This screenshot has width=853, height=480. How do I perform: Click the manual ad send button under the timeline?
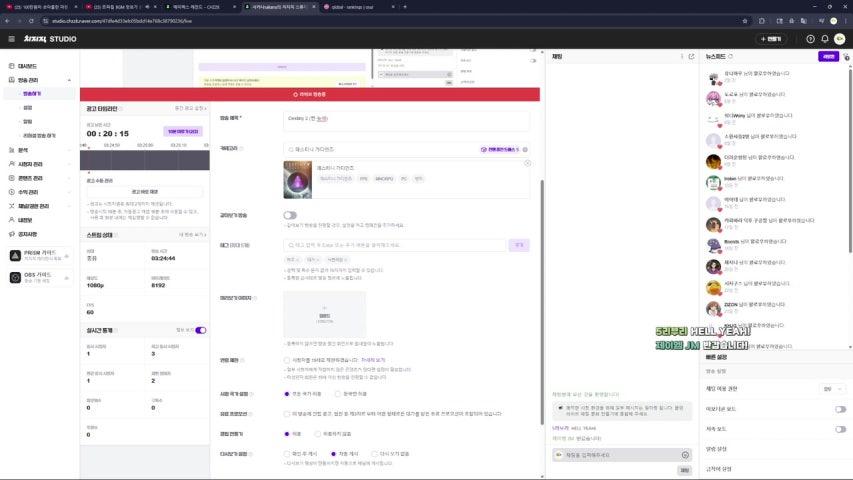point(145,192)
